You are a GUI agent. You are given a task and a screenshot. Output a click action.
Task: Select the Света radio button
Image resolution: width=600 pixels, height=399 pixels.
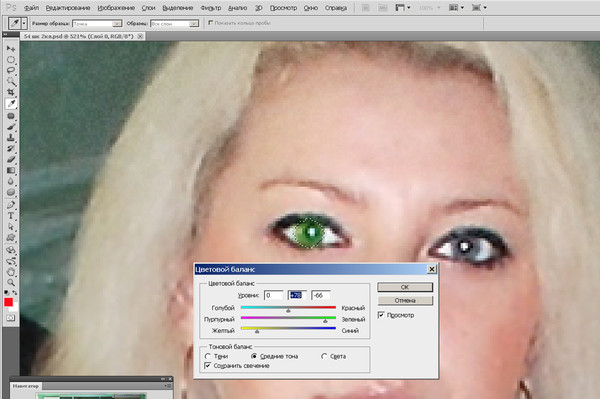(324, 356)
